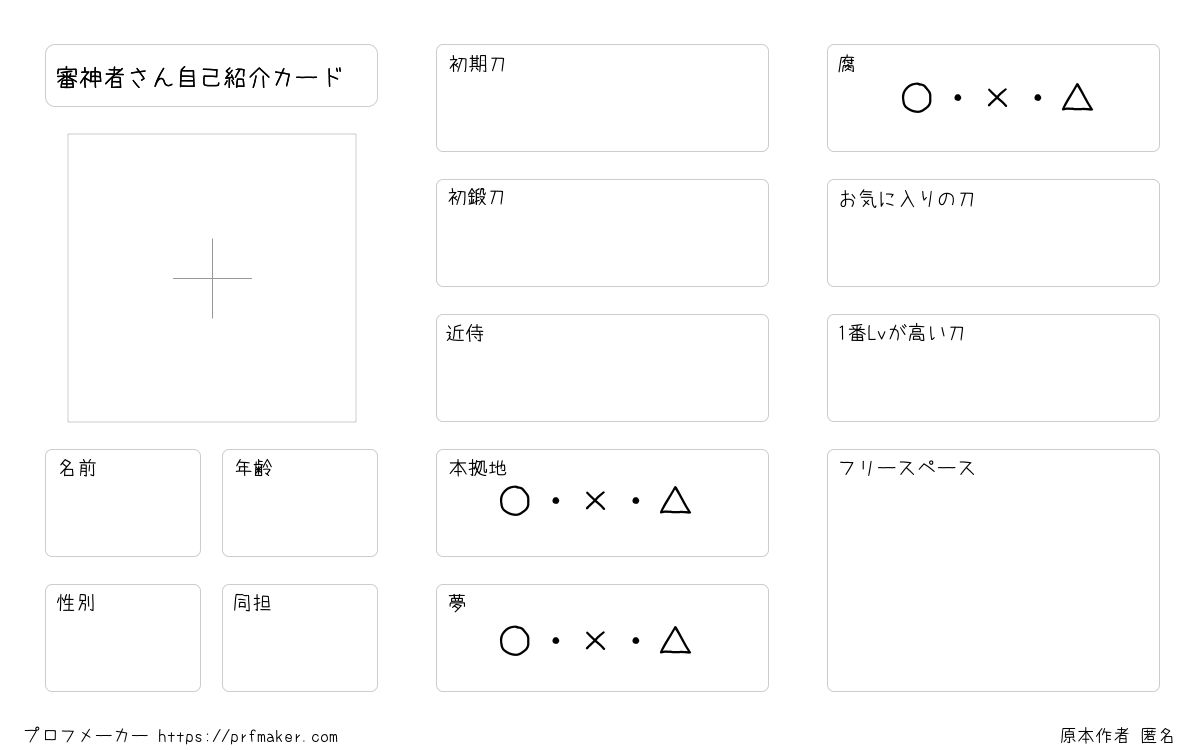Screen dimensions: 1200x750
Task: Click the 初鍛刀 field
Action: pyautogui.click(x=602, y=233)
